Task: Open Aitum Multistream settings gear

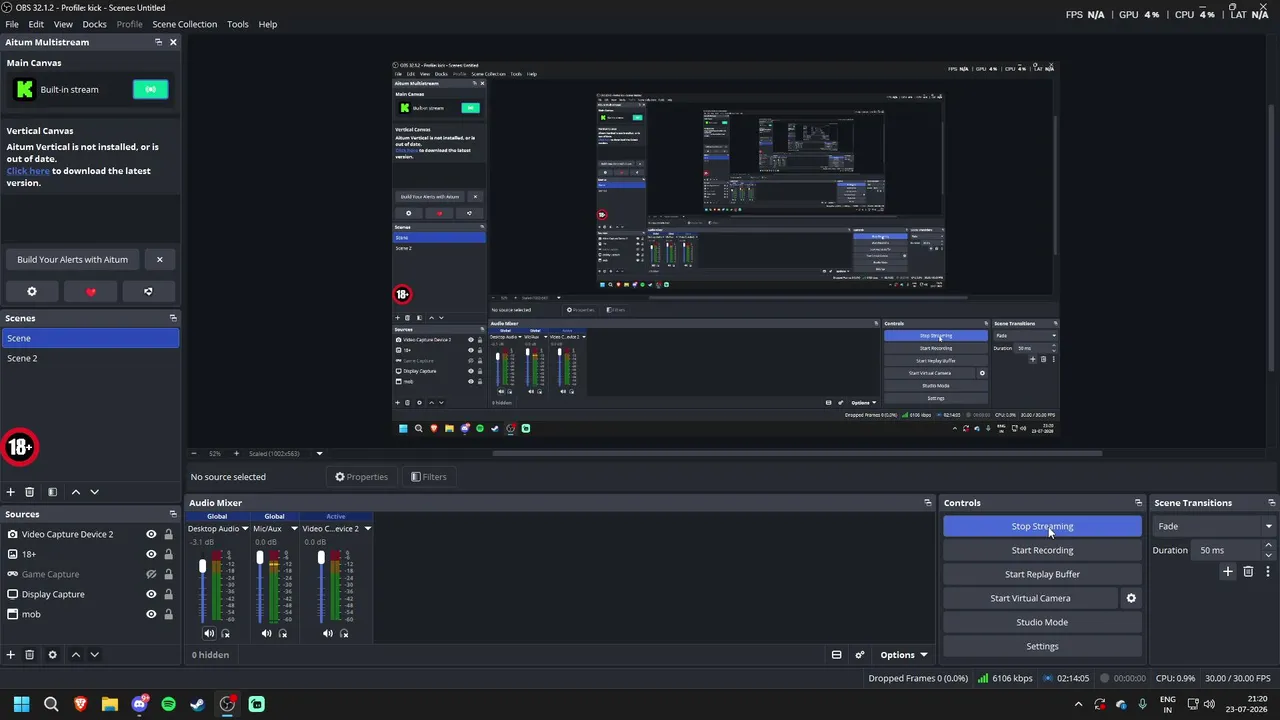Action: point(32,291)
